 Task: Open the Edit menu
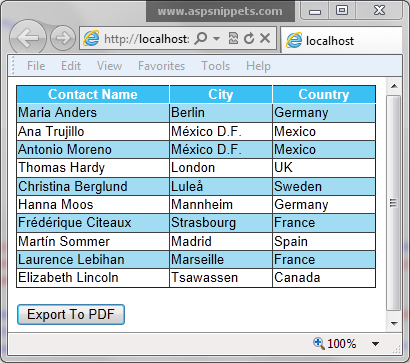71,66
